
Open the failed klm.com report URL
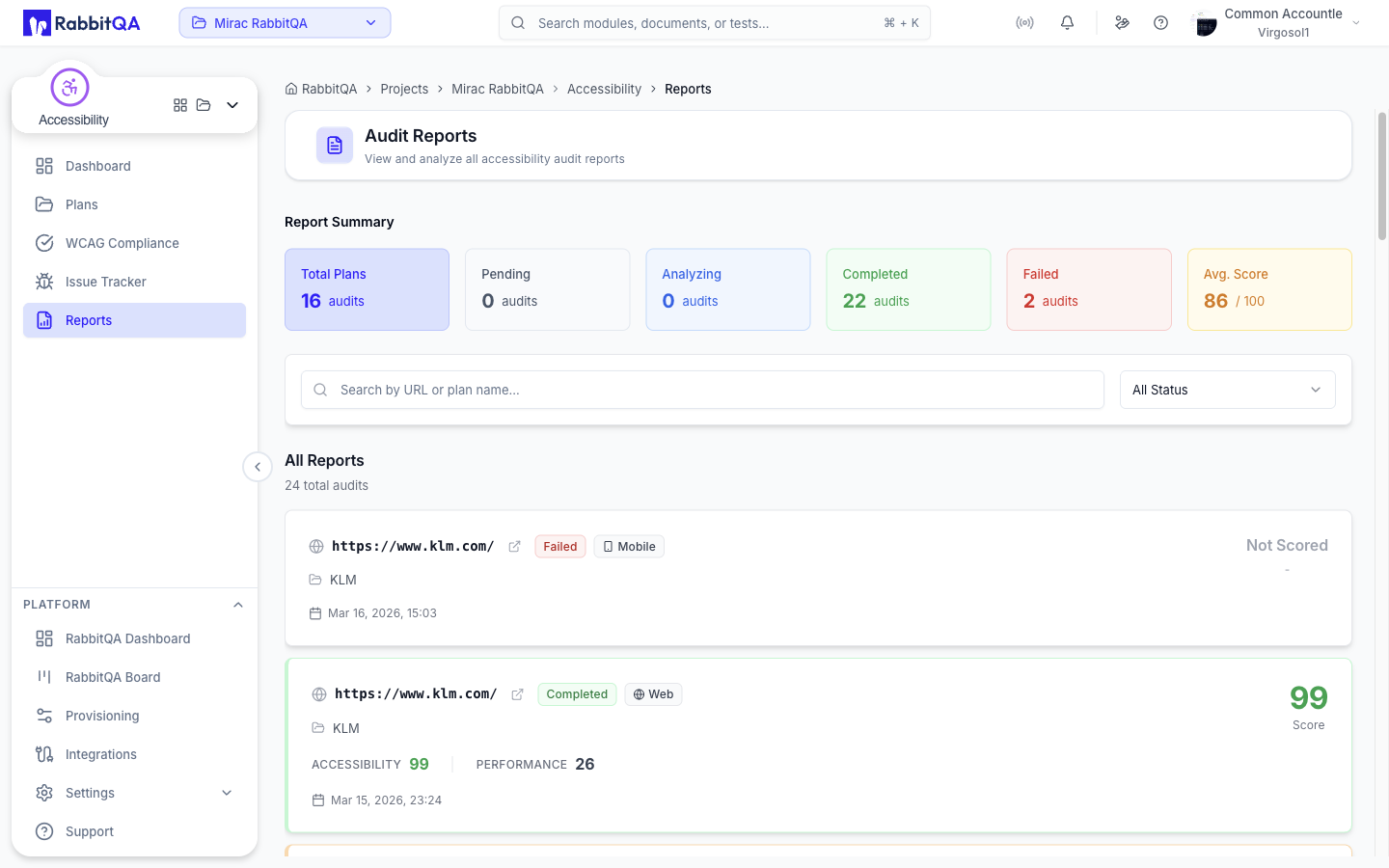pos(413,546)
